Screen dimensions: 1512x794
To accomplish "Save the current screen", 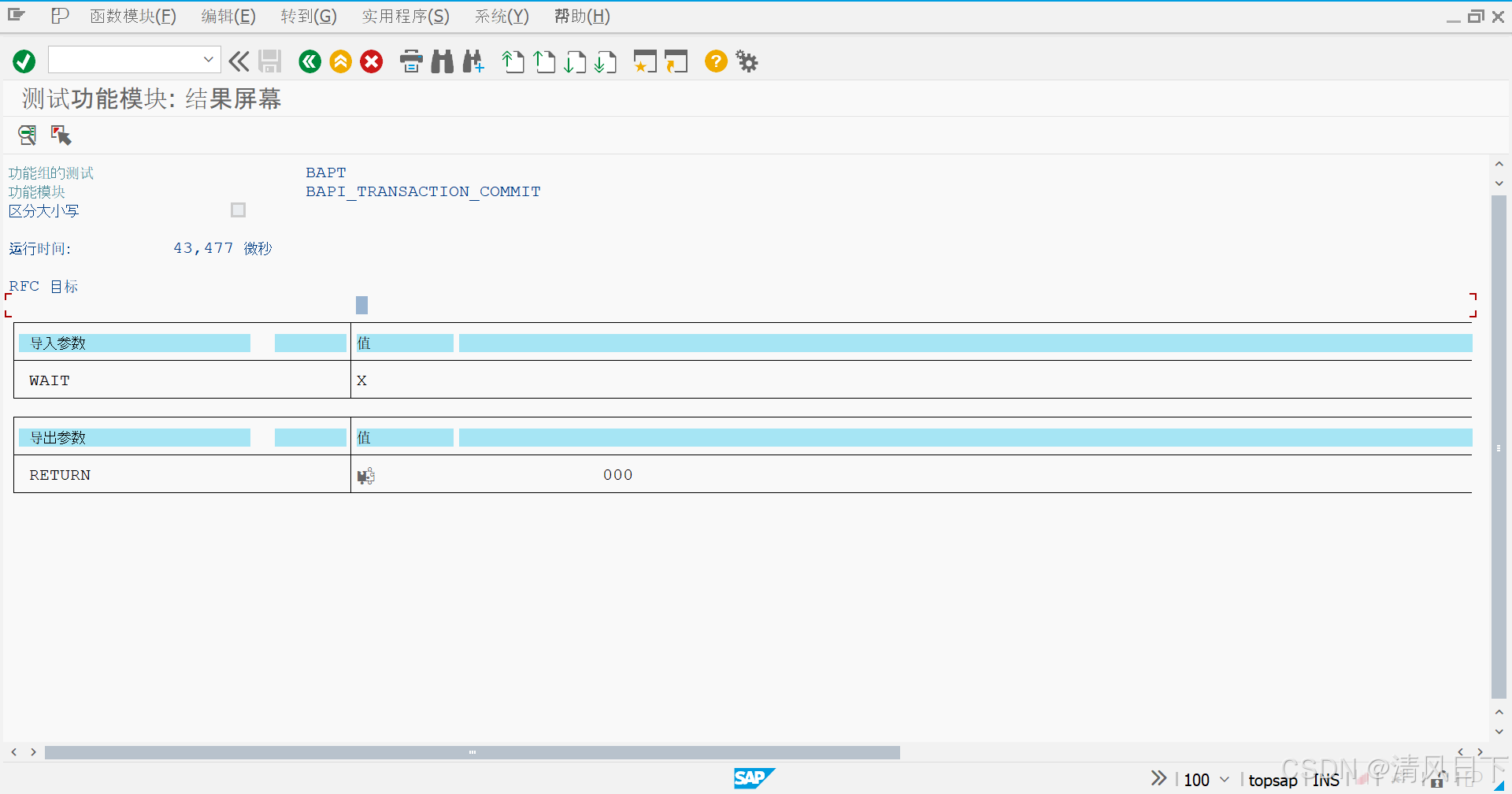I will coord(269,61).
